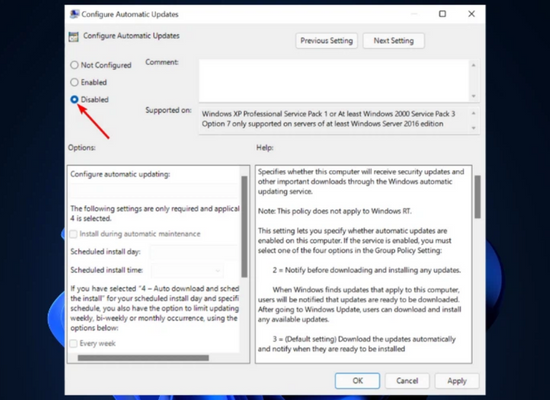Open the Scheduled install time dropdown

[x=187, y=270]
